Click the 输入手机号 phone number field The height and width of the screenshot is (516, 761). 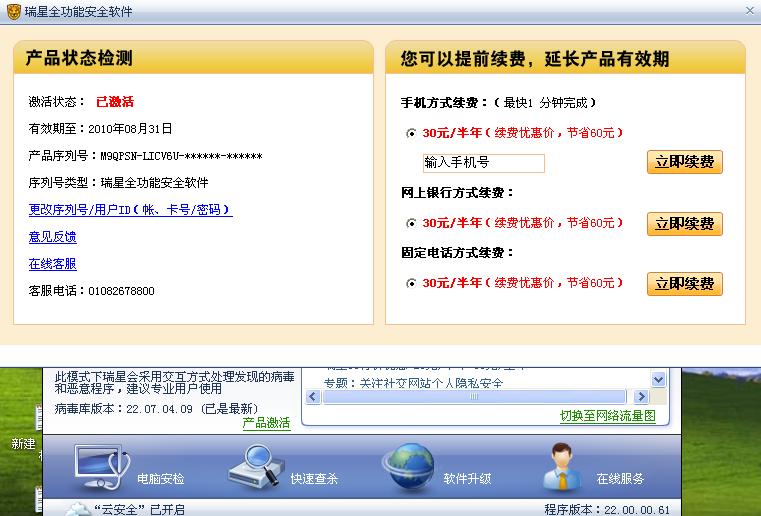pyautogui.click(x=483, y=163)
